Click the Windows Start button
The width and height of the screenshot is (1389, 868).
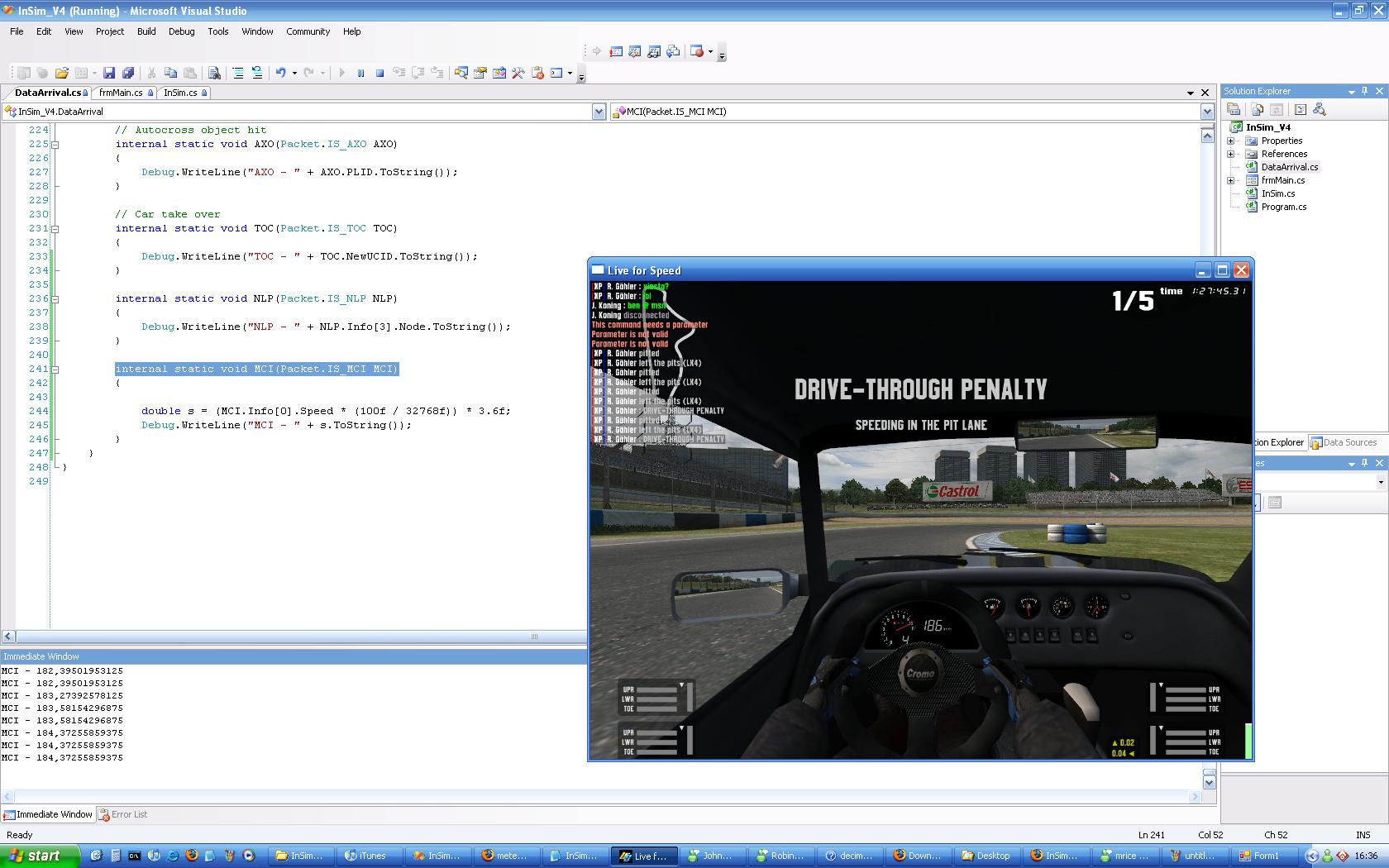40,856
